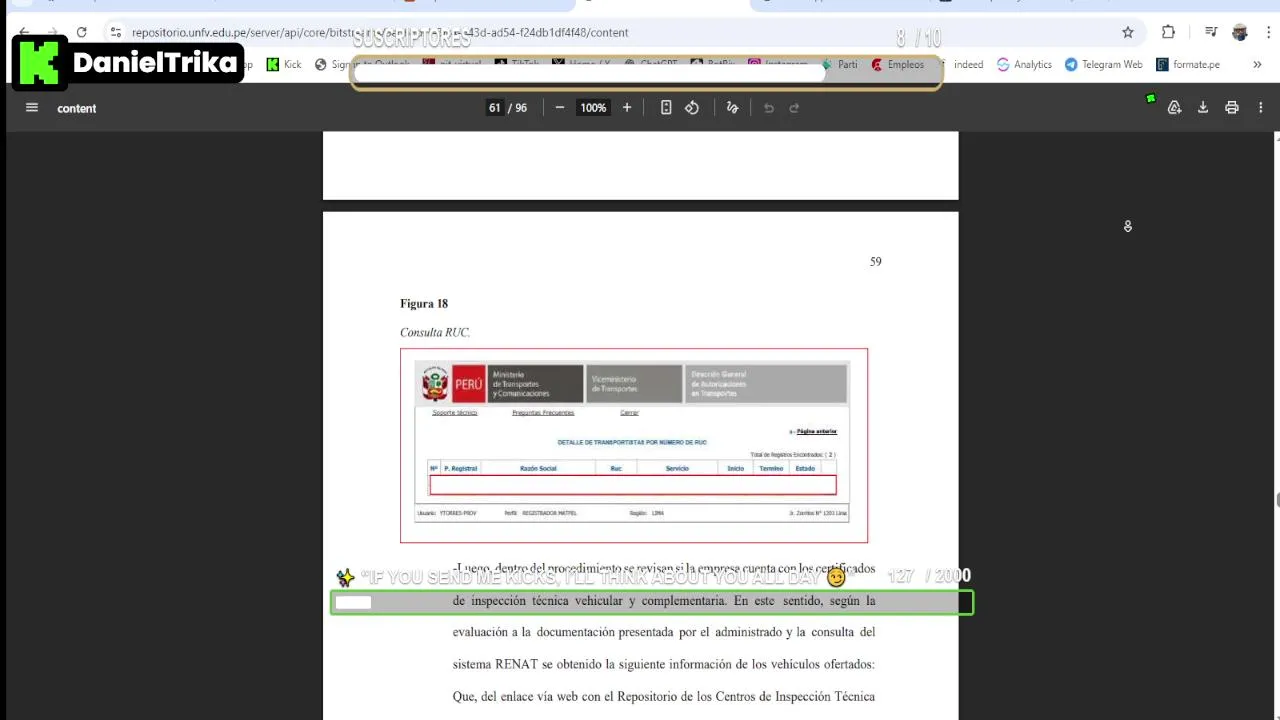This screenshot has height=720, width=1280.
Task: Click the 'Consulta RUC.' caption
Action: (435, 332)
